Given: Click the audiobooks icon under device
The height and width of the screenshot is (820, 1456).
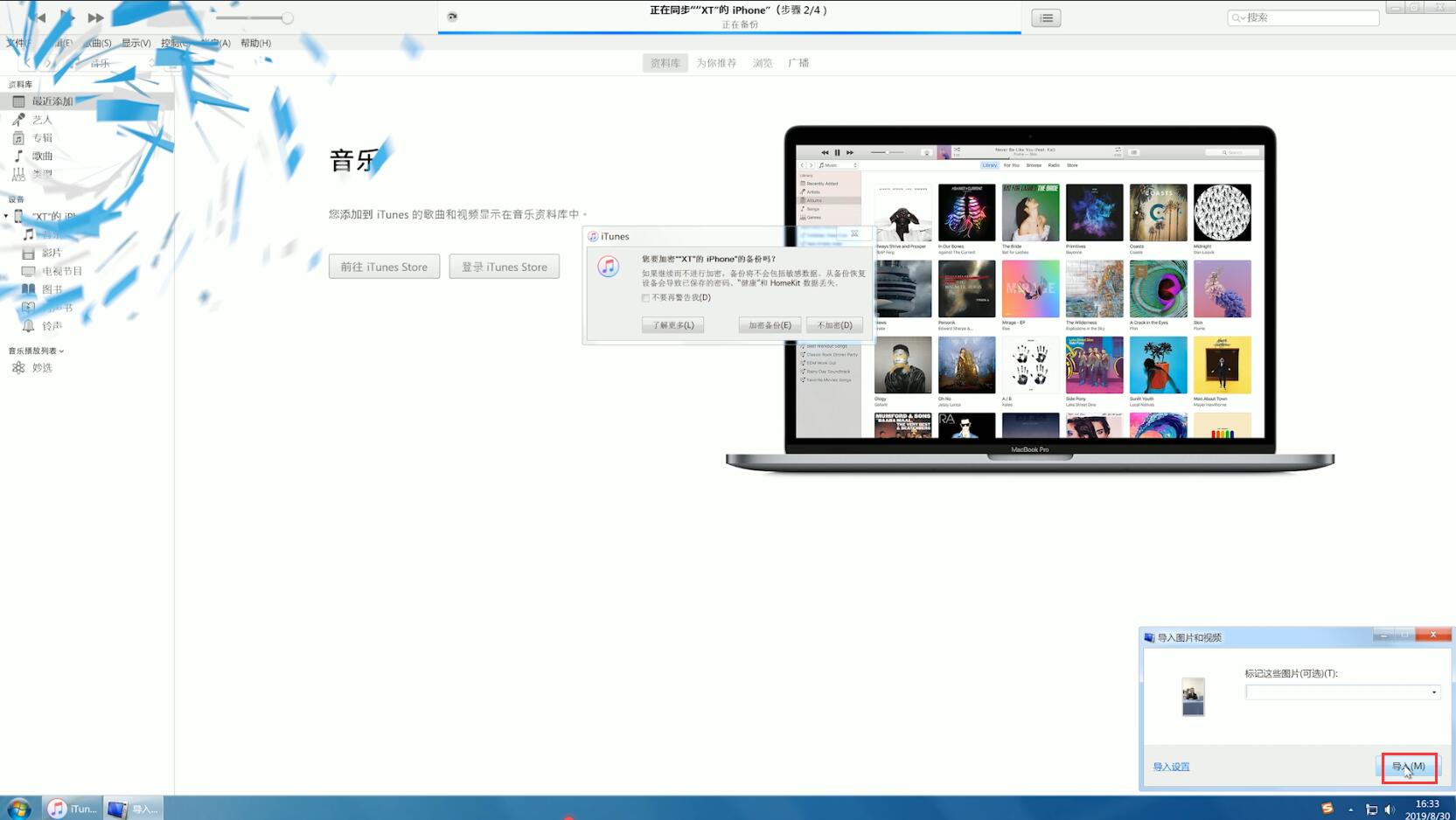Looking at the screenshot, I should click(x=28, y=308).
